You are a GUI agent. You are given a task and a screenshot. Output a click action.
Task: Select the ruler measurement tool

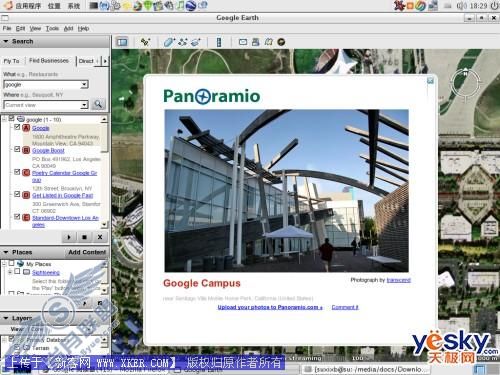[219, 42]
